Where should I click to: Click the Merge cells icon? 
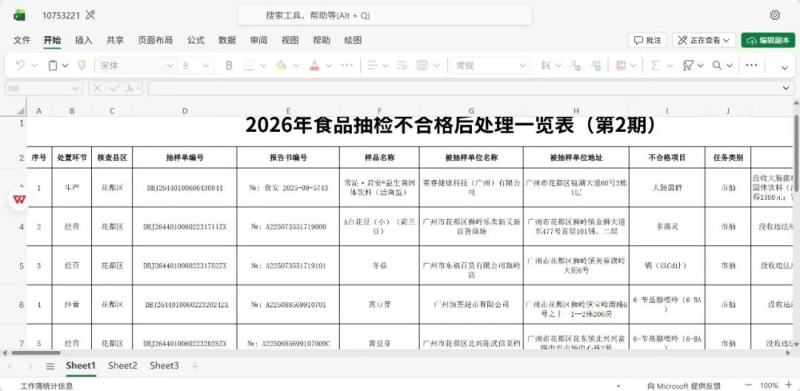click(x=422, y=65)
